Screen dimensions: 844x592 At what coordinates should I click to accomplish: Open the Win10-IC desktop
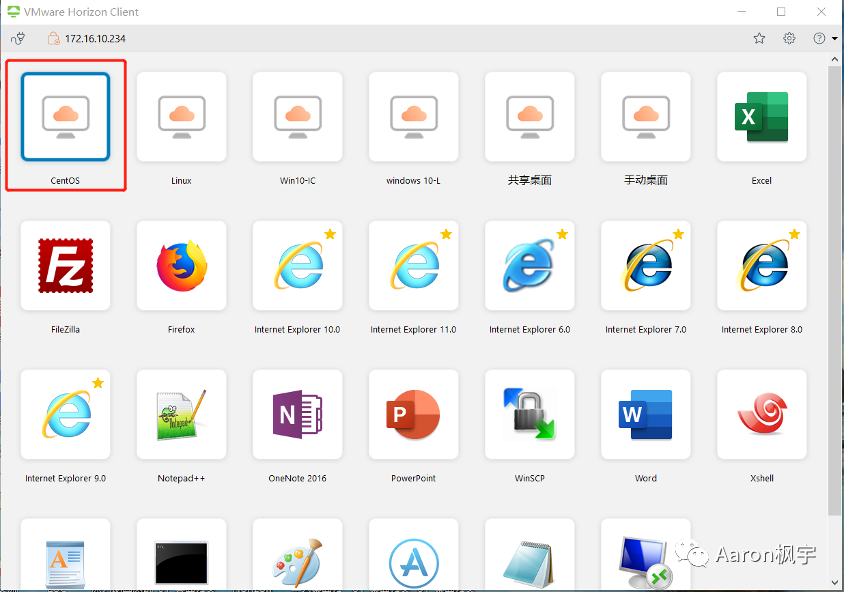(298, 117)
